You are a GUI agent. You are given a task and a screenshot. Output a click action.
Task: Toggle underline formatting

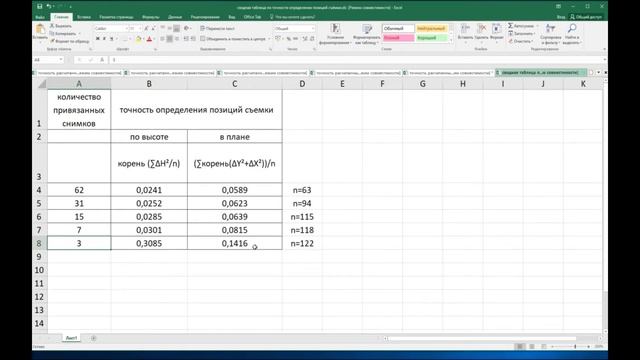[111, 39]
